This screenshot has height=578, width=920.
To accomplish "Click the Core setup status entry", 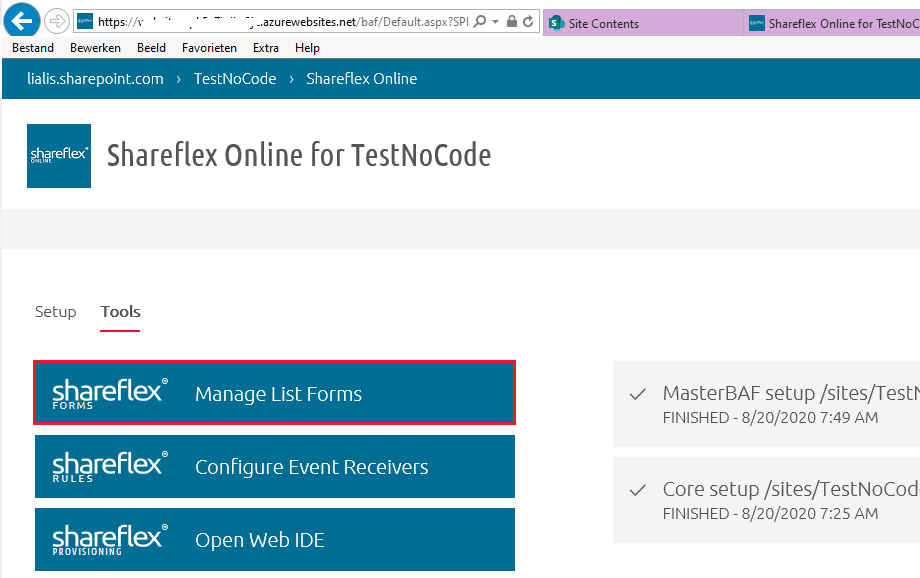I will click(x=766, y=500).
